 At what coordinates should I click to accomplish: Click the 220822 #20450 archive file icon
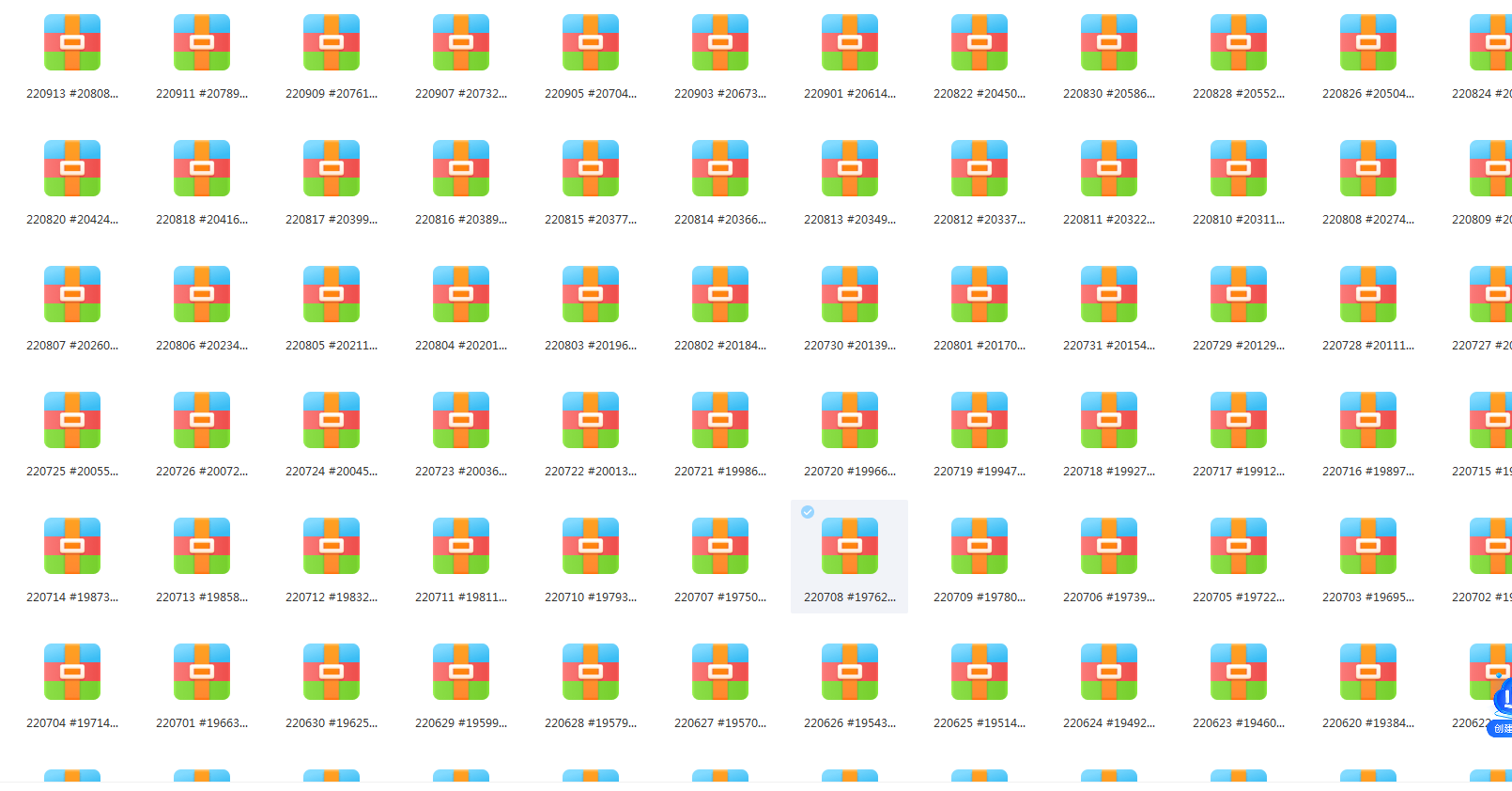[x=980, y=43]
